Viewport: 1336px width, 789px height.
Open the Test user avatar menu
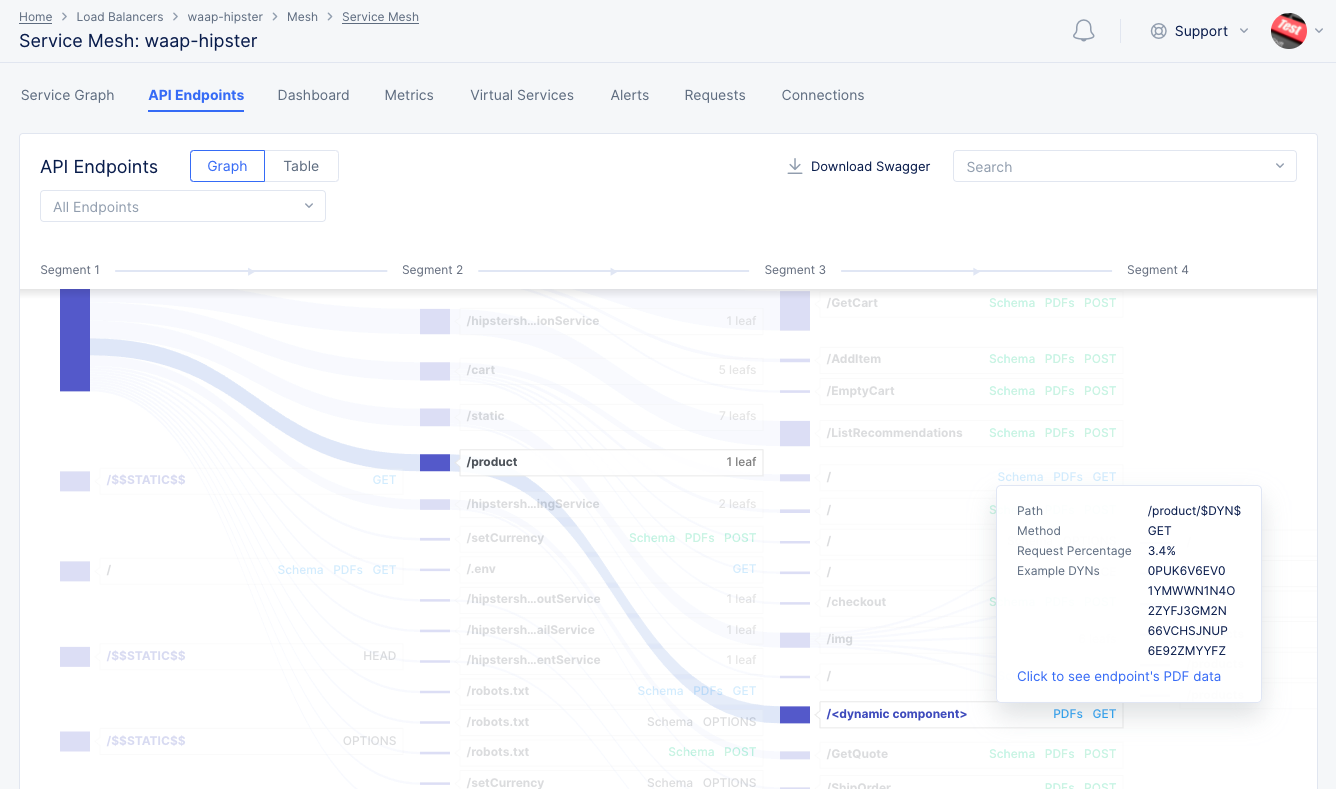(1289, 31)
